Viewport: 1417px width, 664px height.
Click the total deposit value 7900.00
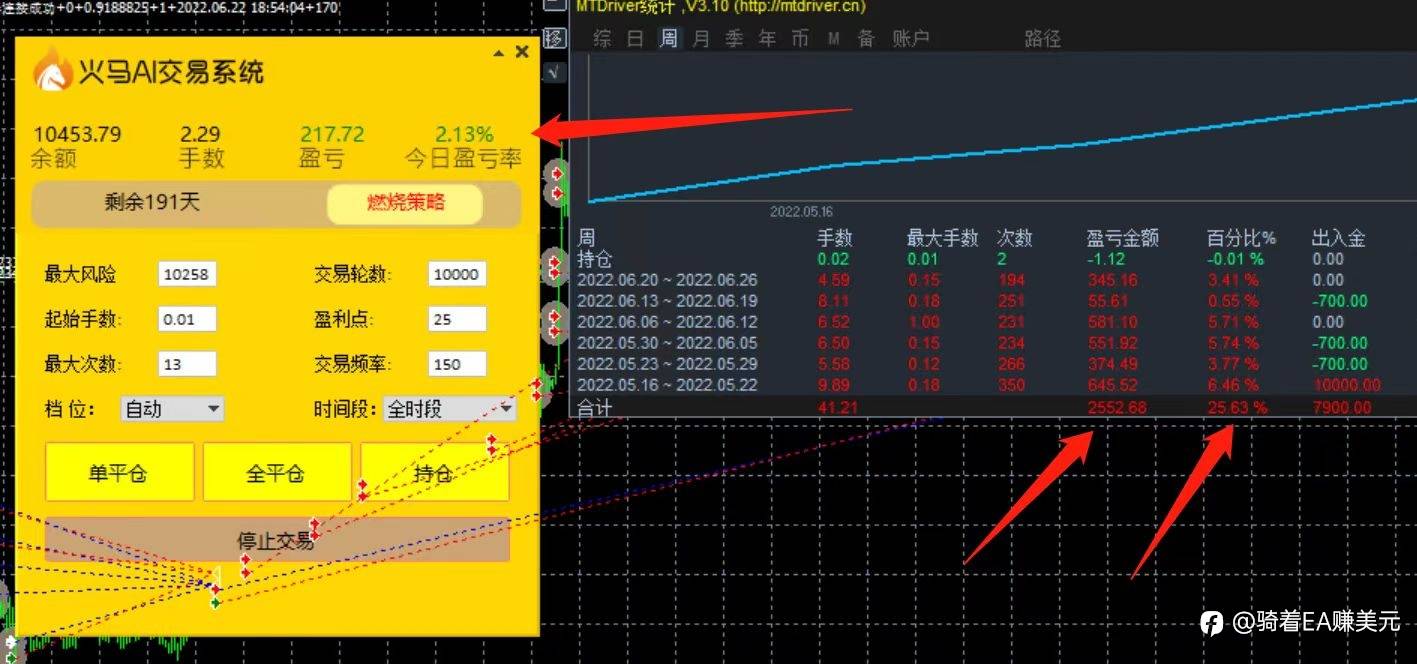pos(1343,407)
